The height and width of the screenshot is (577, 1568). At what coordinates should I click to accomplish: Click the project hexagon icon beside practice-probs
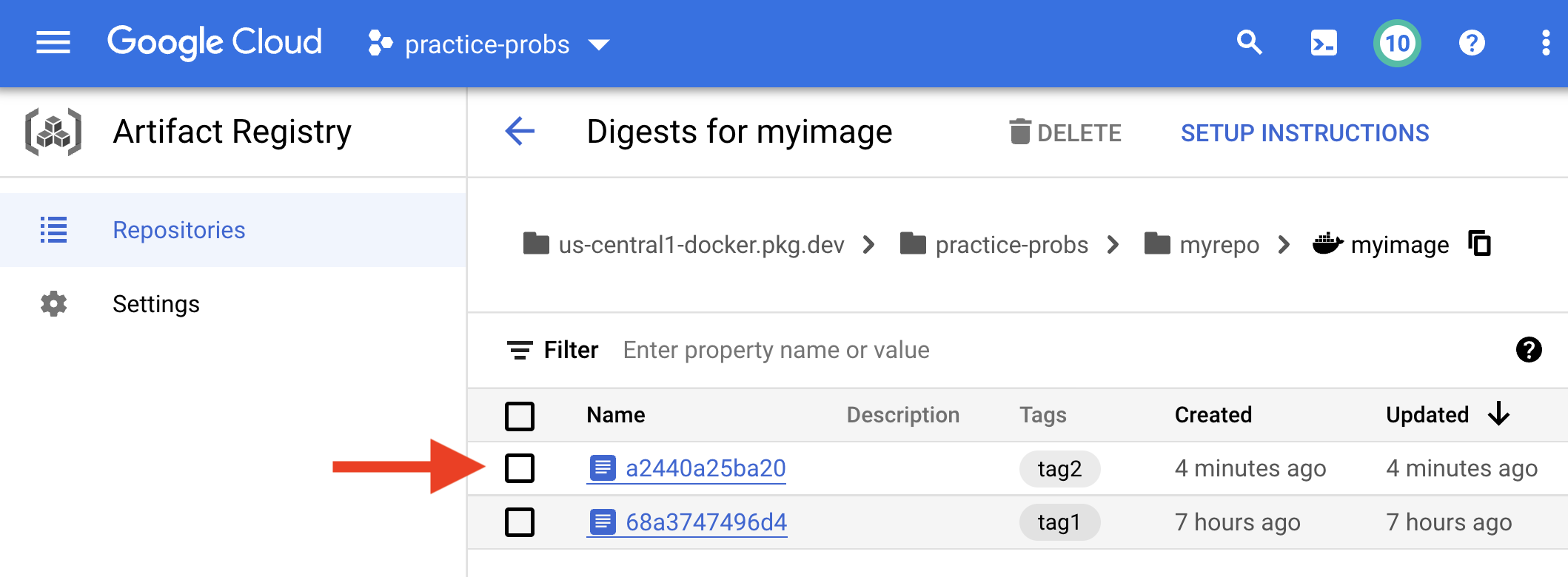tap(381, 43)
